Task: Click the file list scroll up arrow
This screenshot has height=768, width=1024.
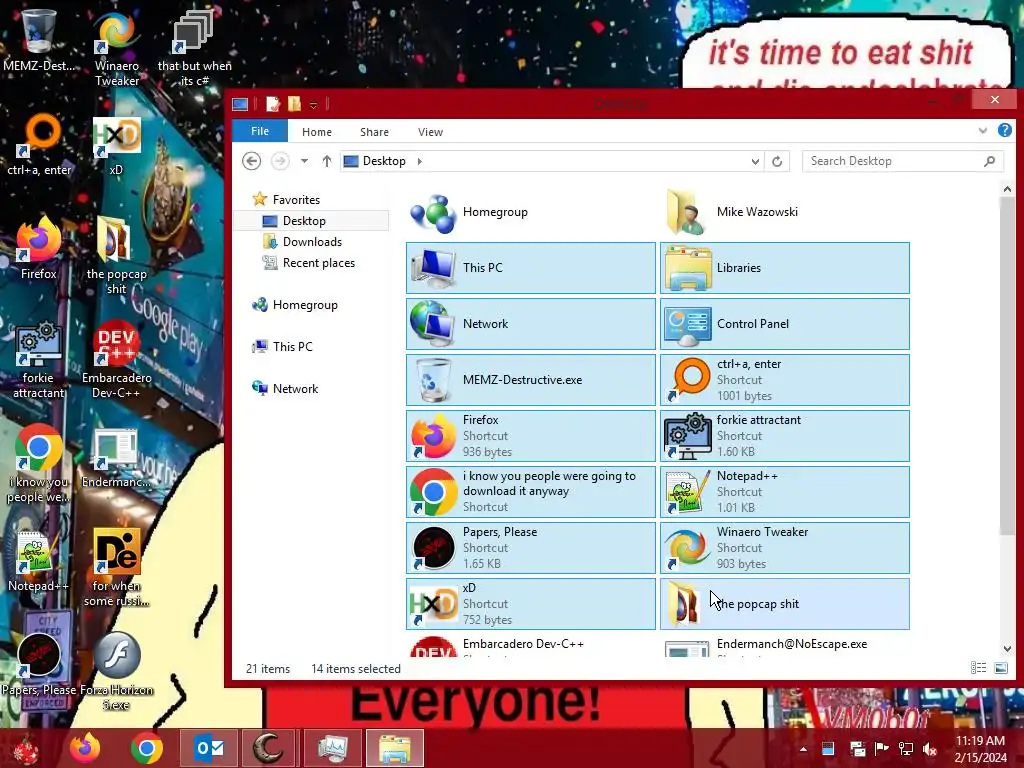Action: [1007, 189]
